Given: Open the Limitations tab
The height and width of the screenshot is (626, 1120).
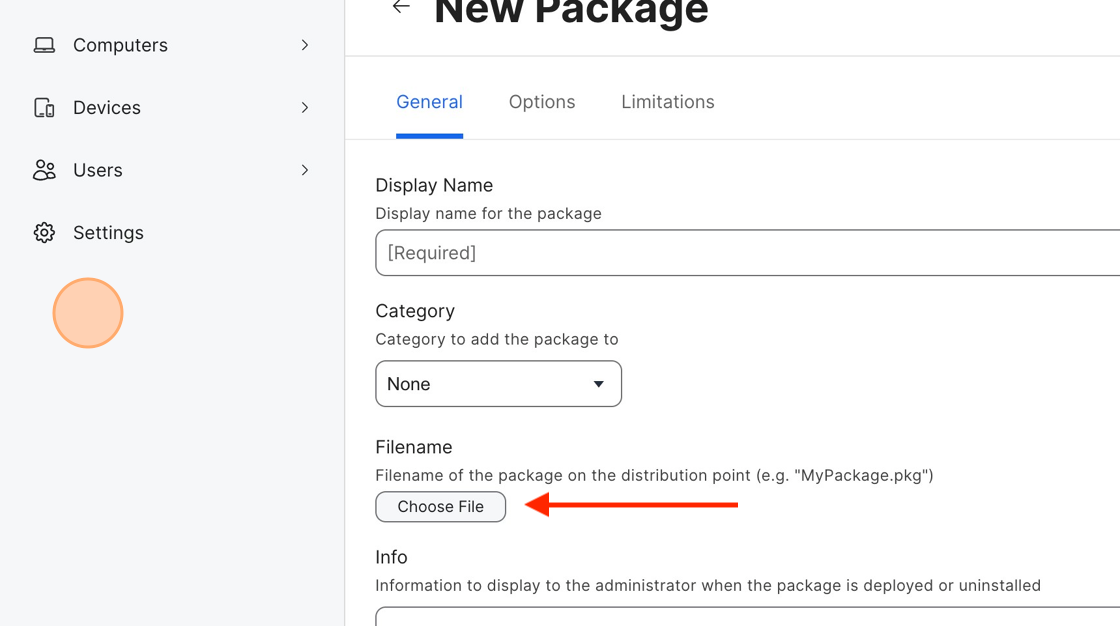Looking at the screenshot, I should 668,102.
